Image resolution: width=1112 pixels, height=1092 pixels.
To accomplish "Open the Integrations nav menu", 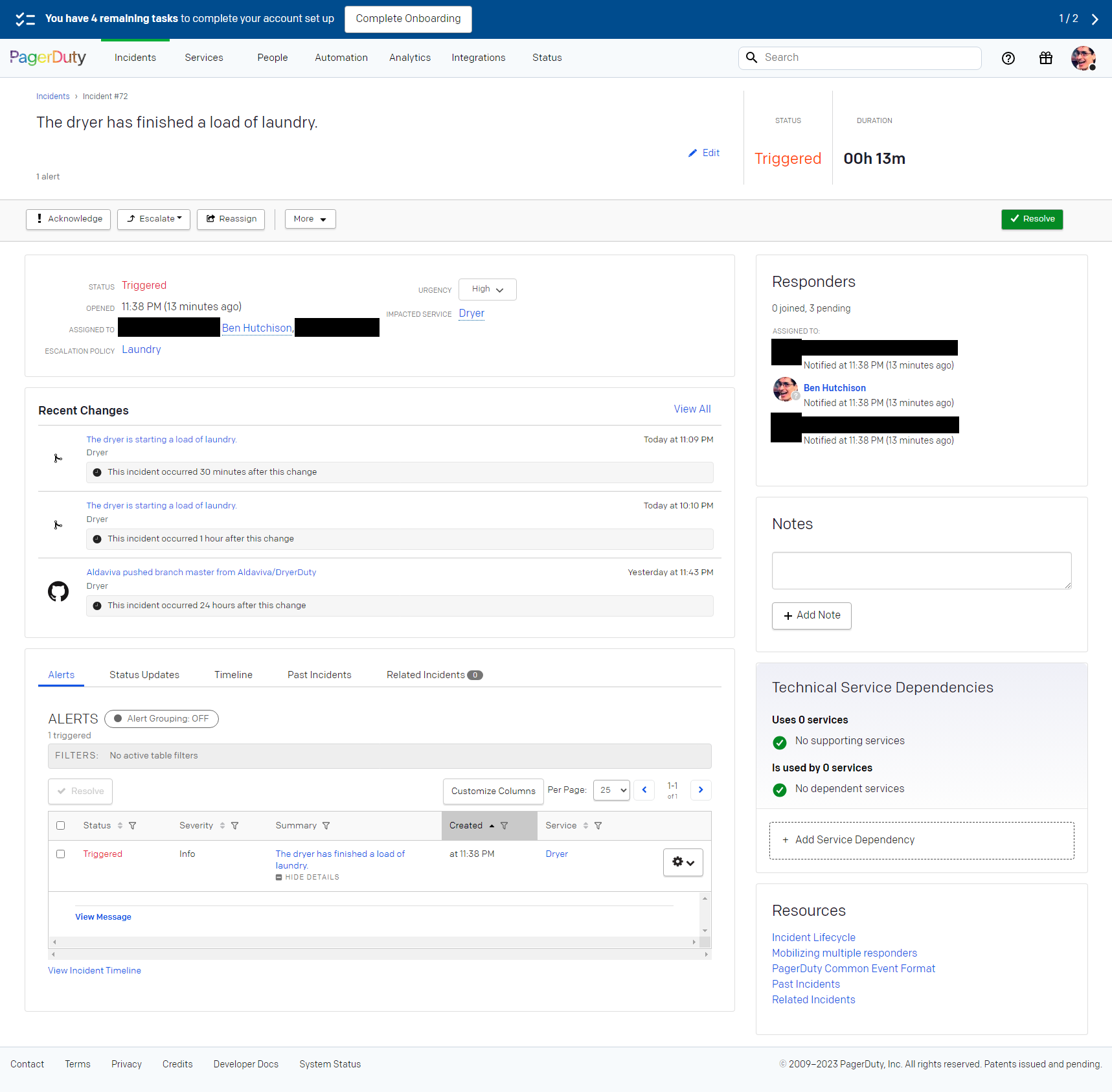I will 479,58.
